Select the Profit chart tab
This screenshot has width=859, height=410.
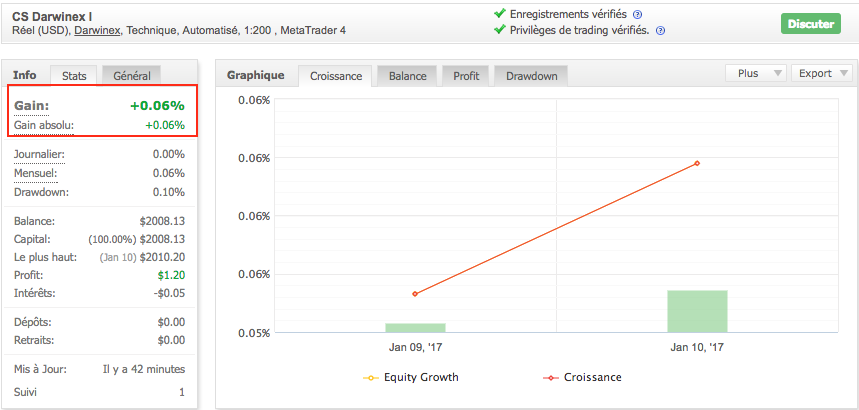point(466,76)
